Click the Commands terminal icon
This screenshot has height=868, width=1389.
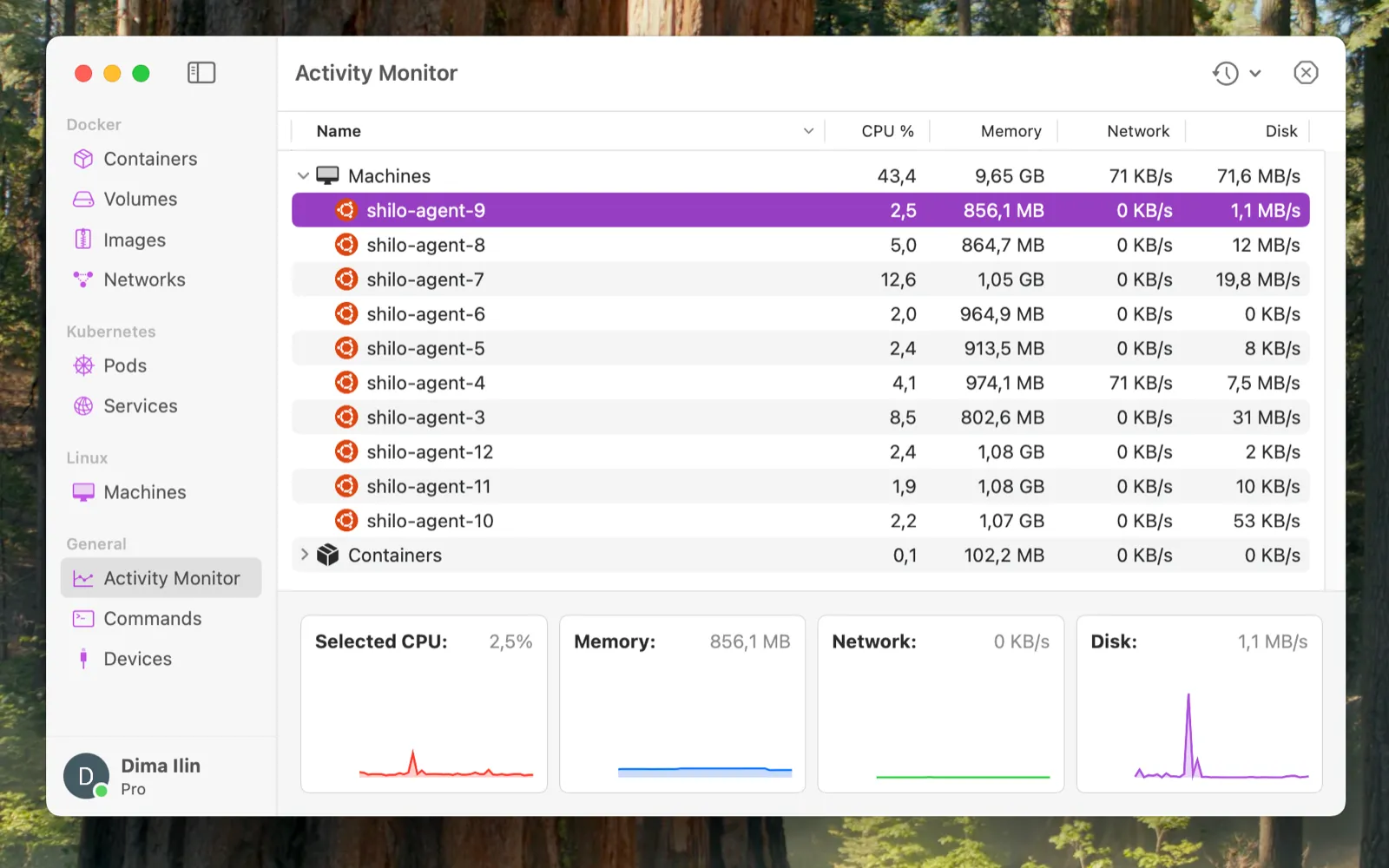(x=83, y=619)
